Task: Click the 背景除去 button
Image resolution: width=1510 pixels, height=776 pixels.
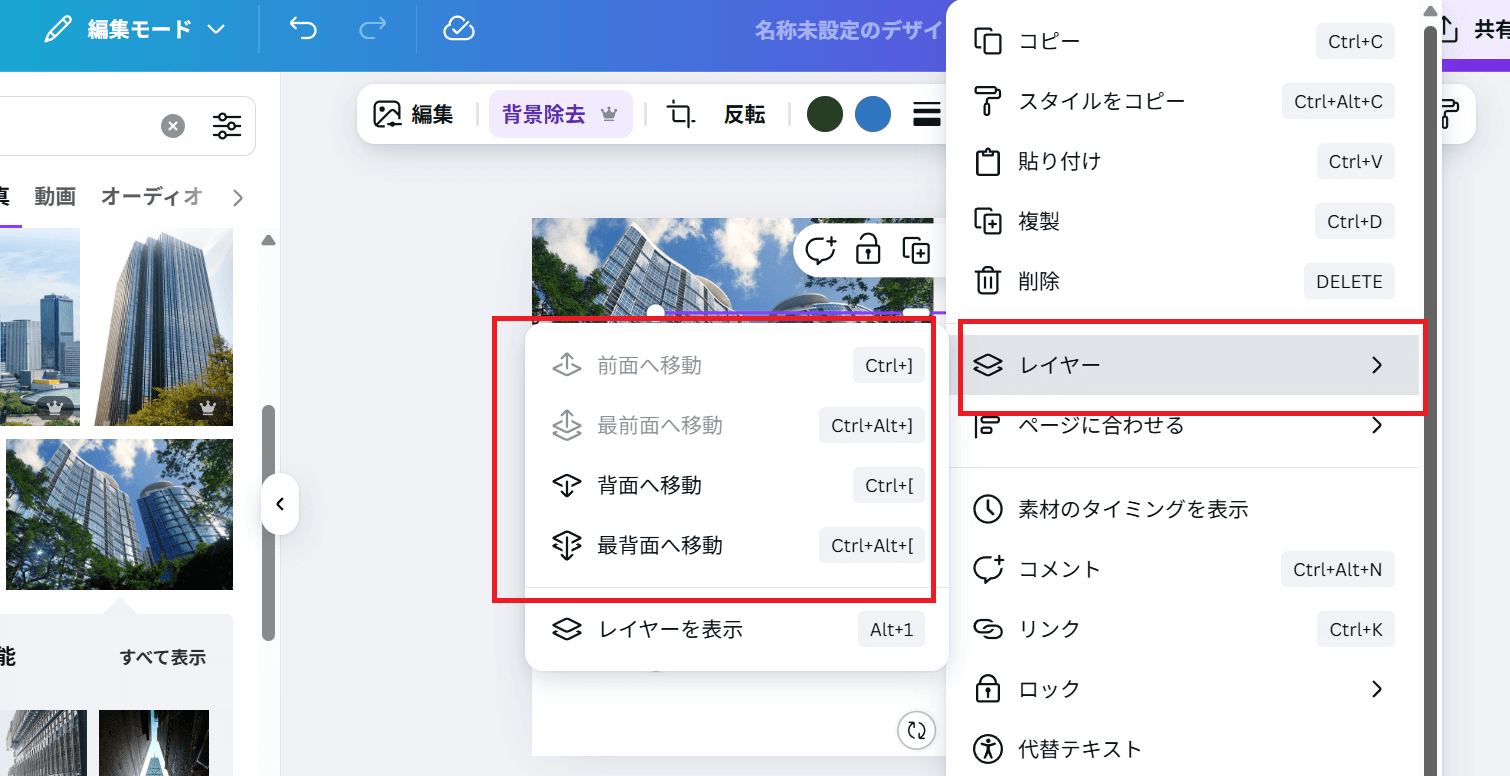Action: click(x=560, y=115)
